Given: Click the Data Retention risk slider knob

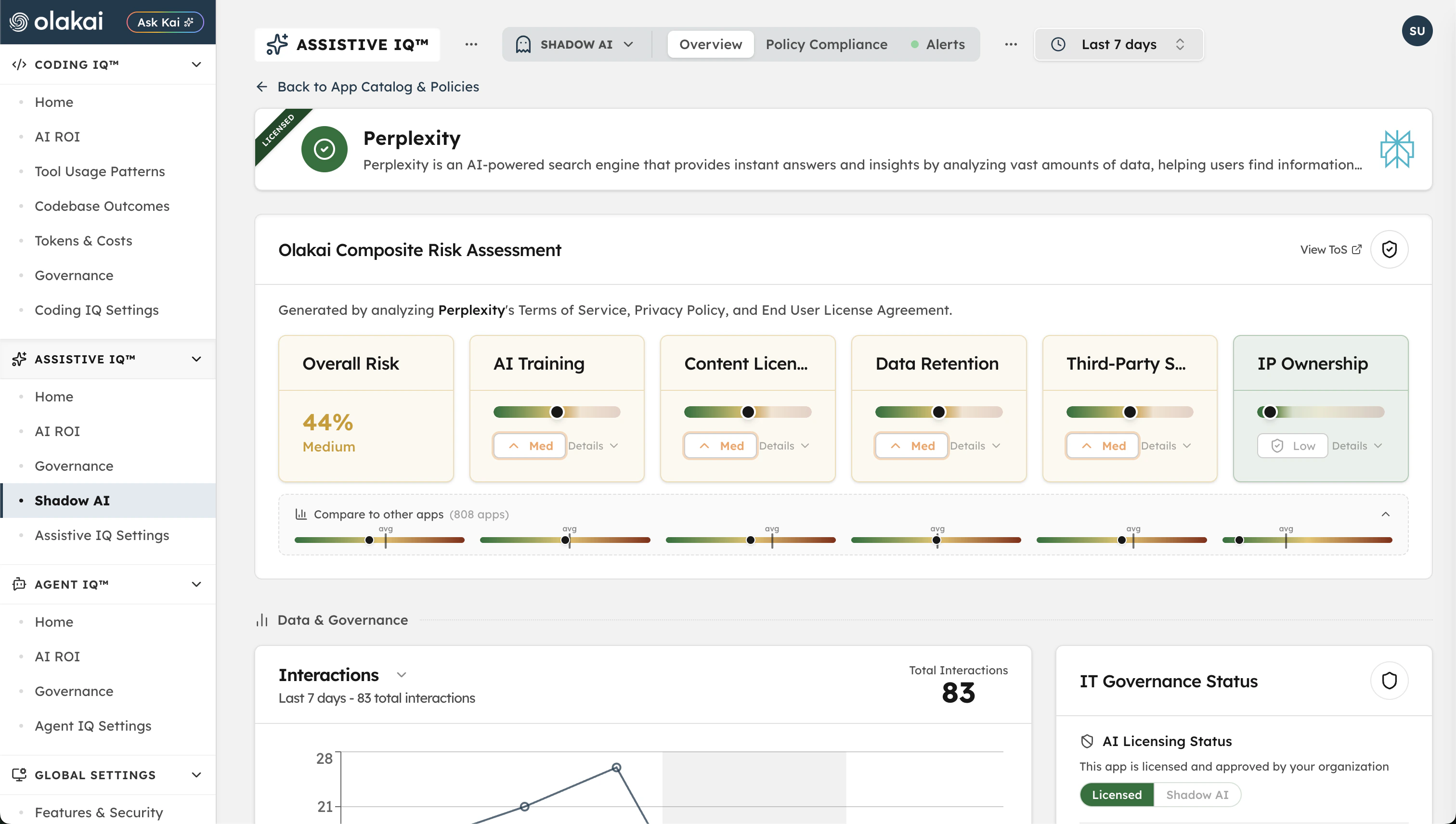Looking at the screenshot, I should 938,412.
